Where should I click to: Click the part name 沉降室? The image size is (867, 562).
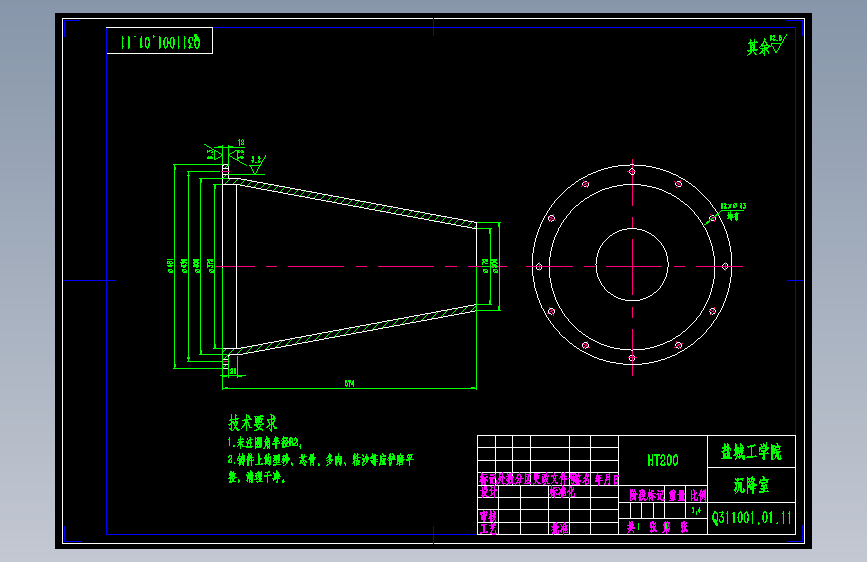click(x=751, y=486)
